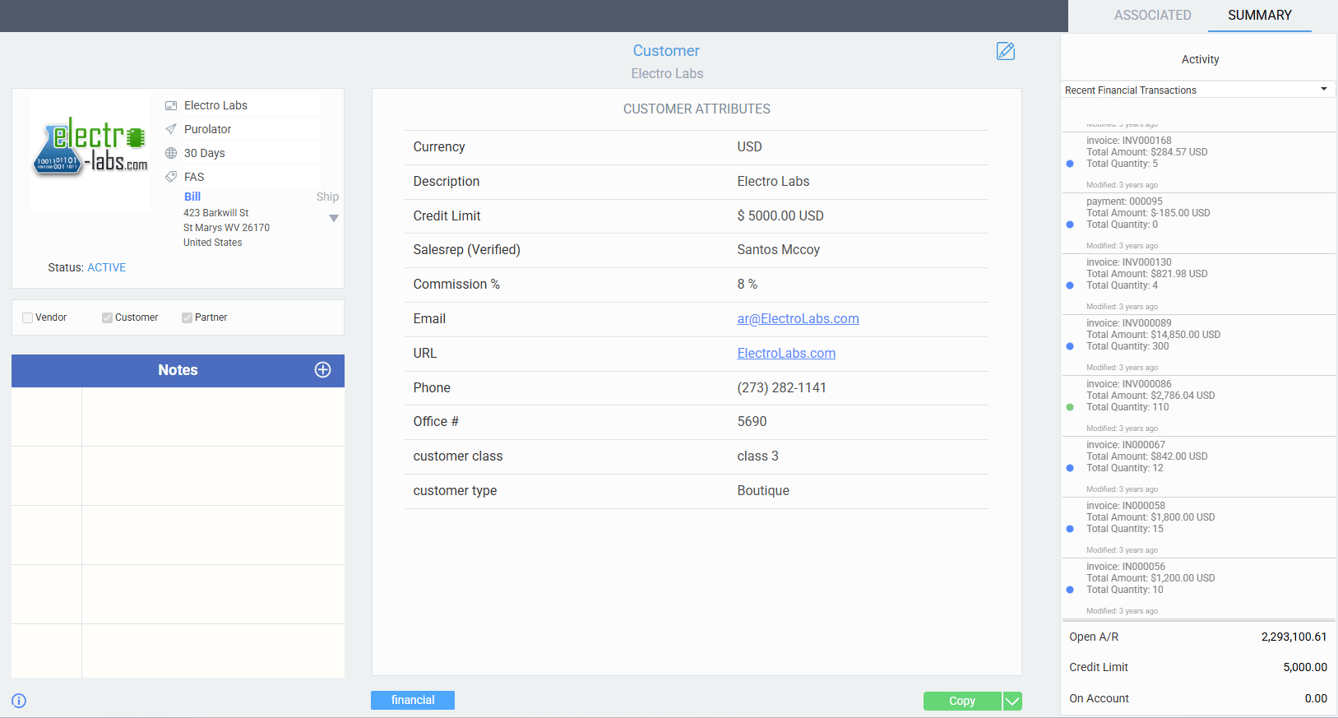Viewport: 1338px width, 718px height.
Task: Click Open A/R value 2,293,100.61
Action: coord(1294,637)
